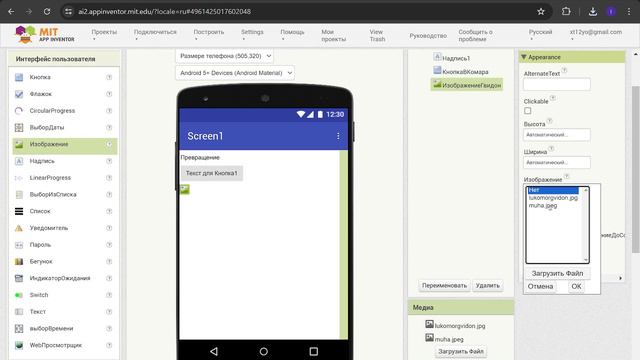
Task: Click Отмена in image picker
Action: point(540,286)
